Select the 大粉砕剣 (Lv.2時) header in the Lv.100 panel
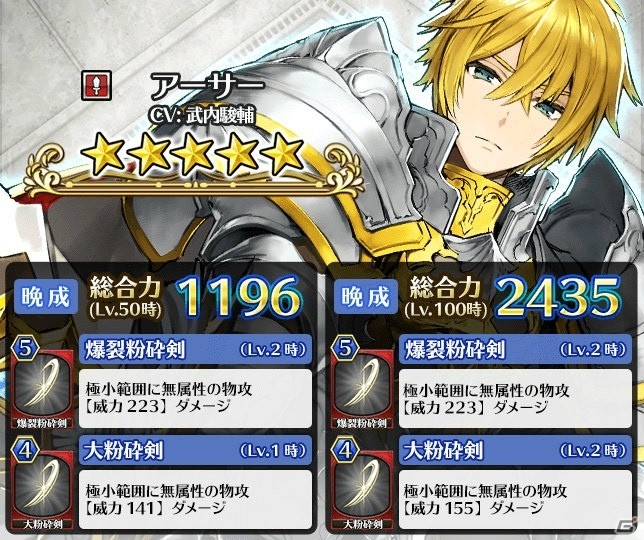 tap(515, 450)
